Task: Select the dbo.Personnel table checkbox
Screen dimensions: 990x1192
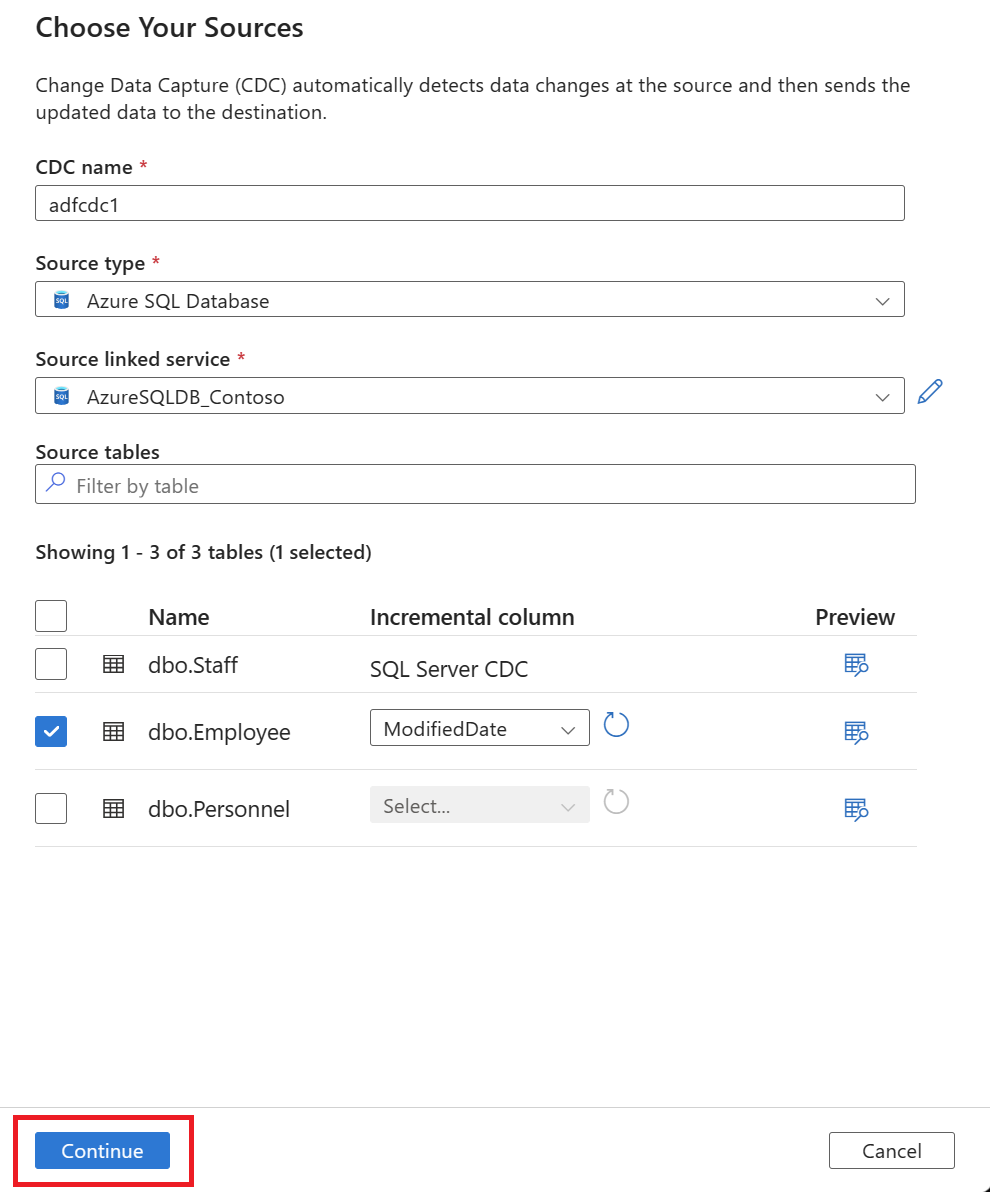Action: pos(51,808)
